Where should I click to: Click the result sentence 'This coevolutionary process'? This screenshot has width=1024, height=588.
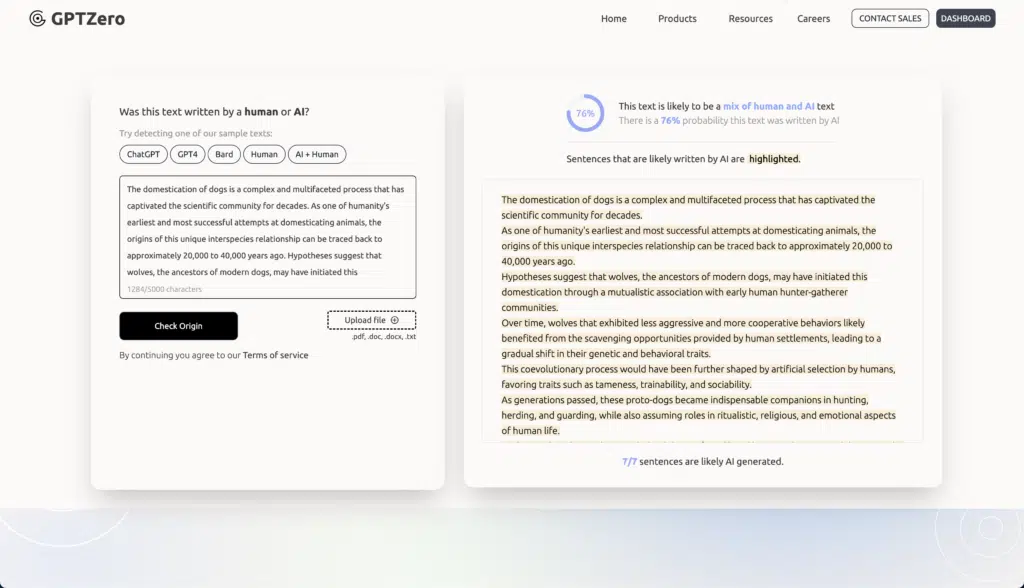[698, 377]
